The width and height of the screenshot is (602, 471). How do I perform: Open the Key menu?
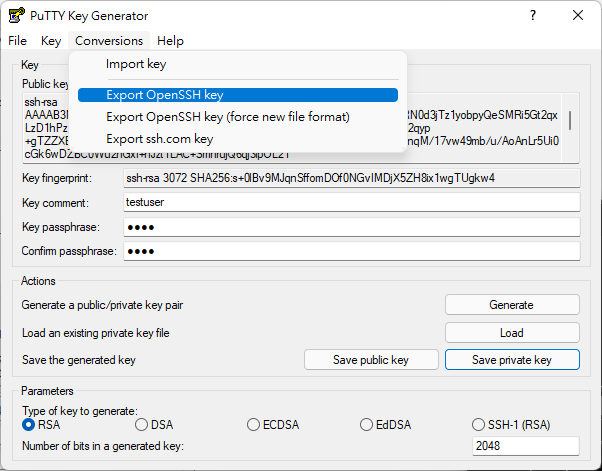(x=51, y=41)
